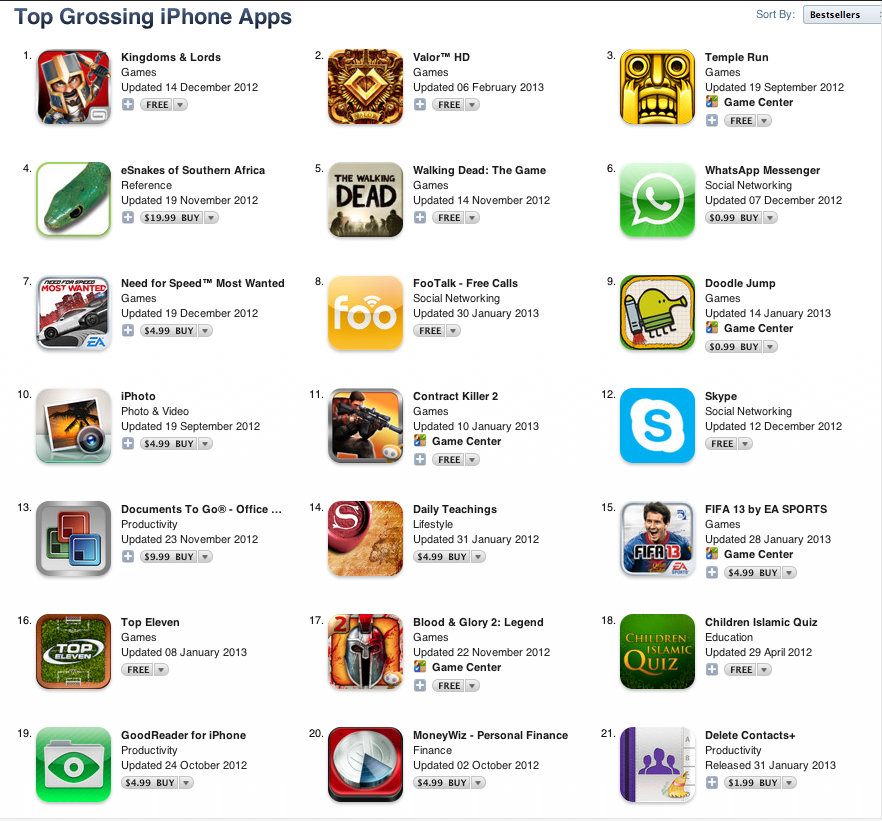882x821 pixels.
Task: Open the Temple Run app icon
Action: tap(657, 87)
